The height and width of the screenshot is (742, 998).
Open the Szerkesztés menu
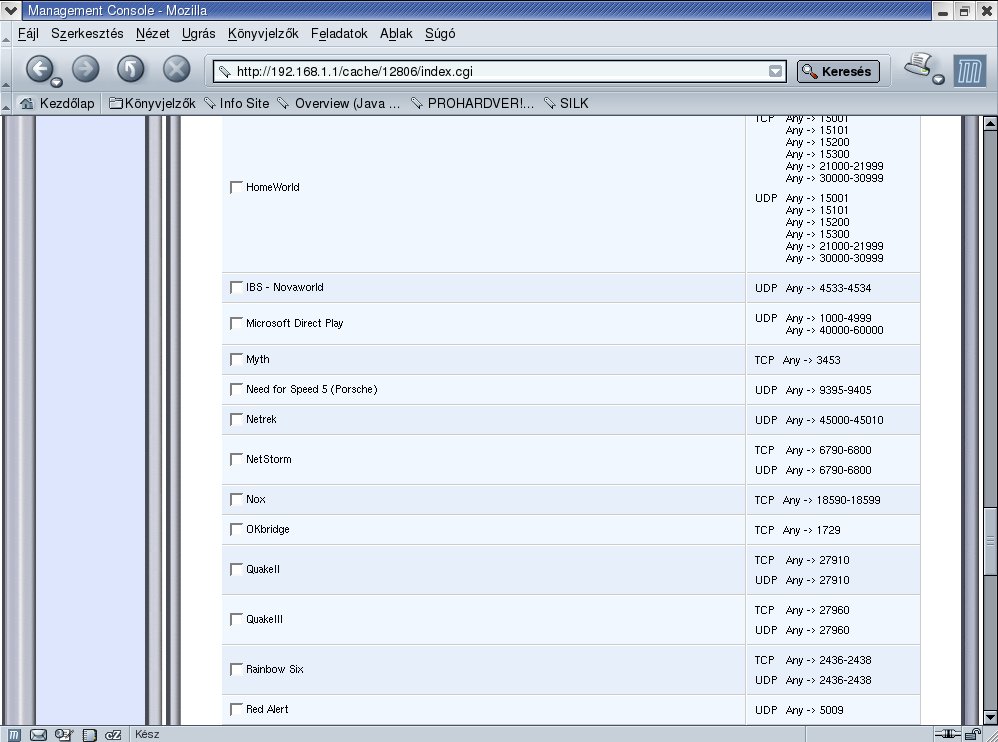click(x=87, y=34)
